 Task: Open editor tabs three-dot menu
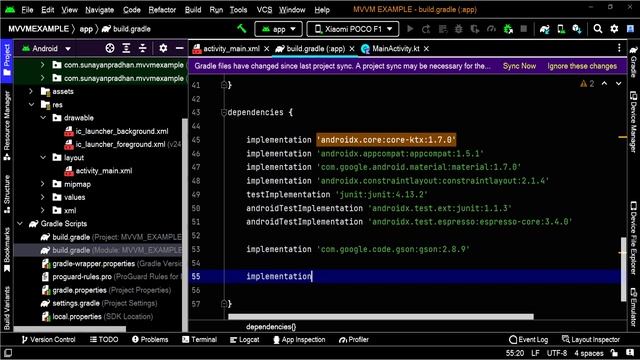tap(619, 48)
